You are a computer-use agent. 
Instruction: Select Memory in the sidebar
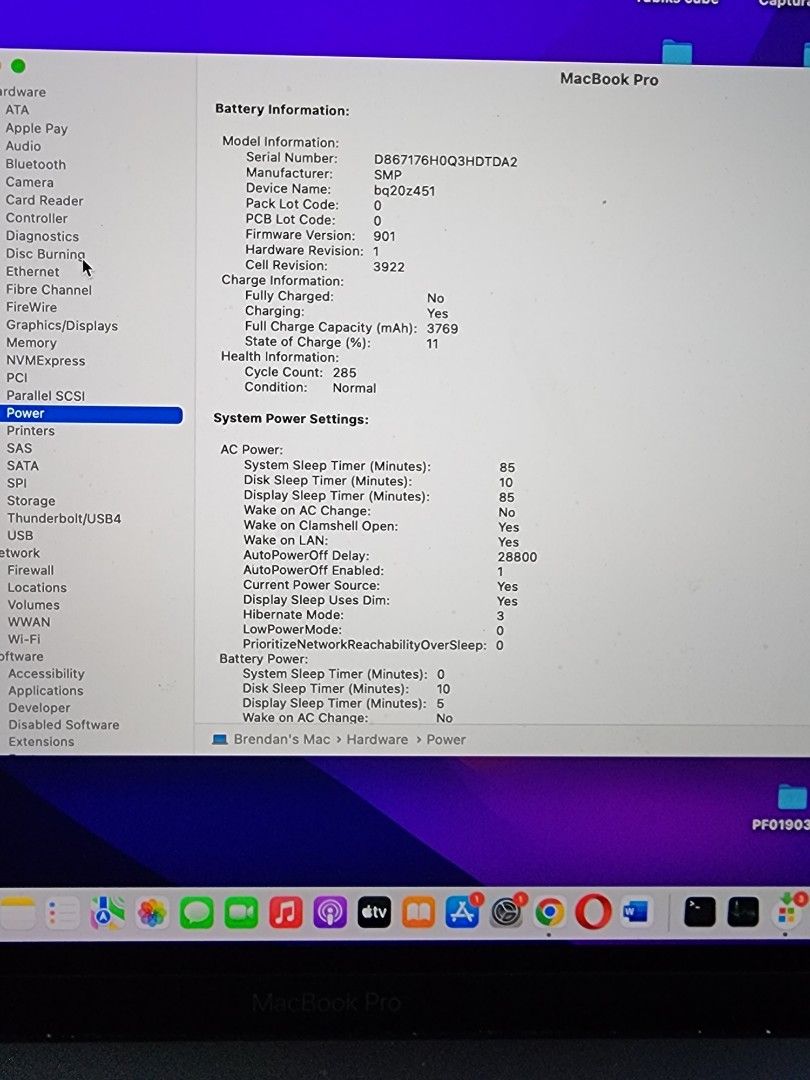pyautogui.click(x=32, y=343)
